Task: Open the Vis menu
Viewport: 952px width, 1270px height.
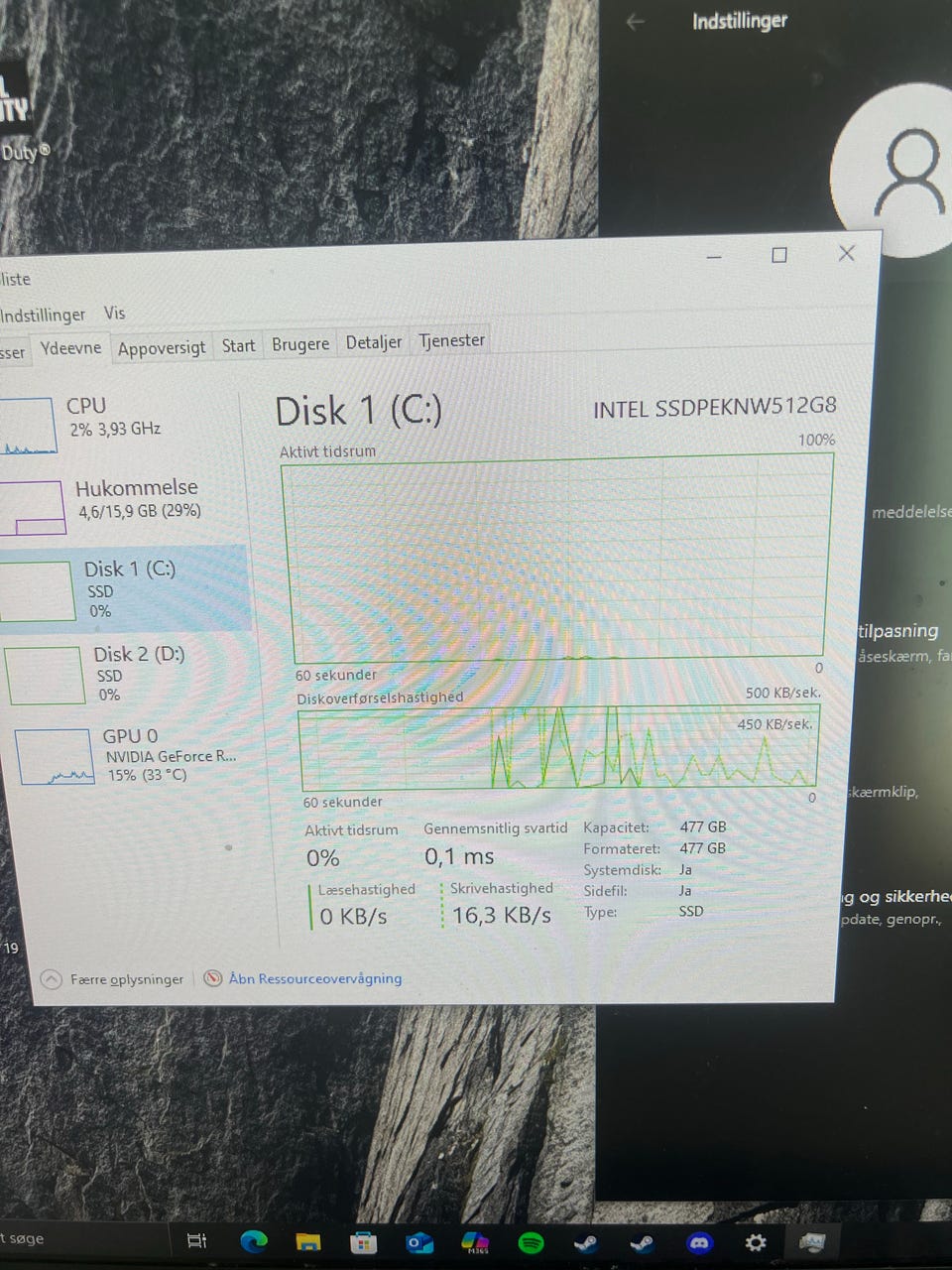Action: 115,313
